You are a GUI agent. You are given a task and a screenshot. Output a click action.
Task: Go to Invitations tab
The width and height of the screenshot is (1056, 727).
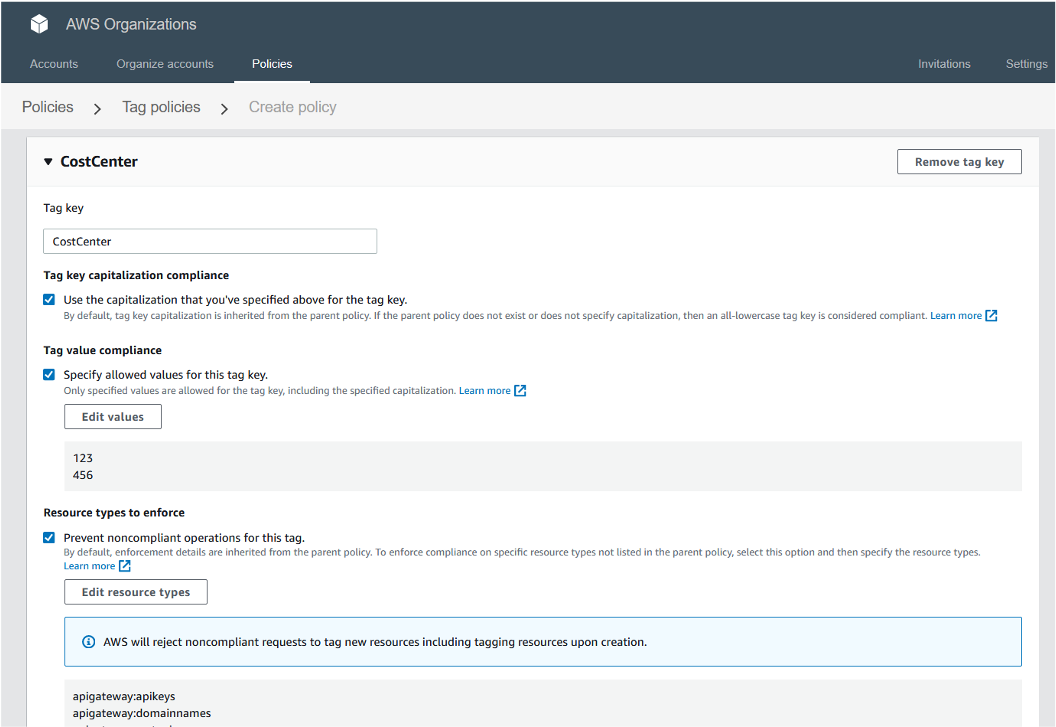pos(944,64)
